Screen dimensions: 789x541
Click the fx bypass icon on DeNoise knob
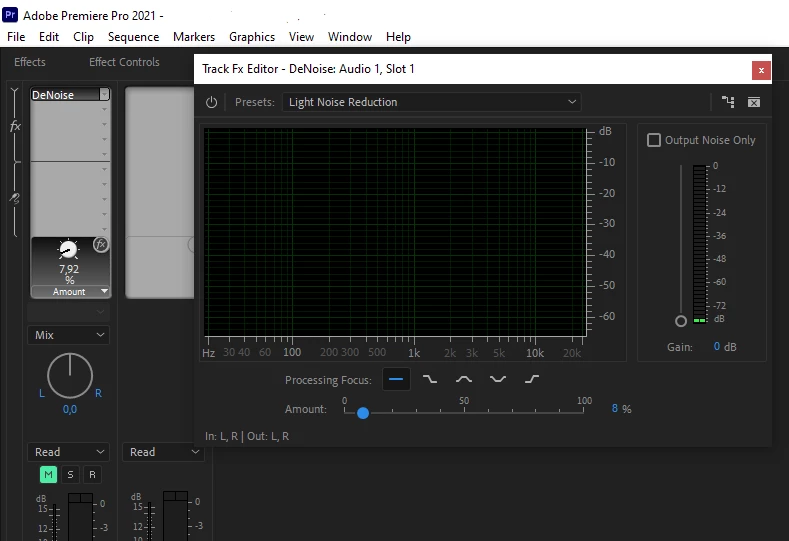101,245
